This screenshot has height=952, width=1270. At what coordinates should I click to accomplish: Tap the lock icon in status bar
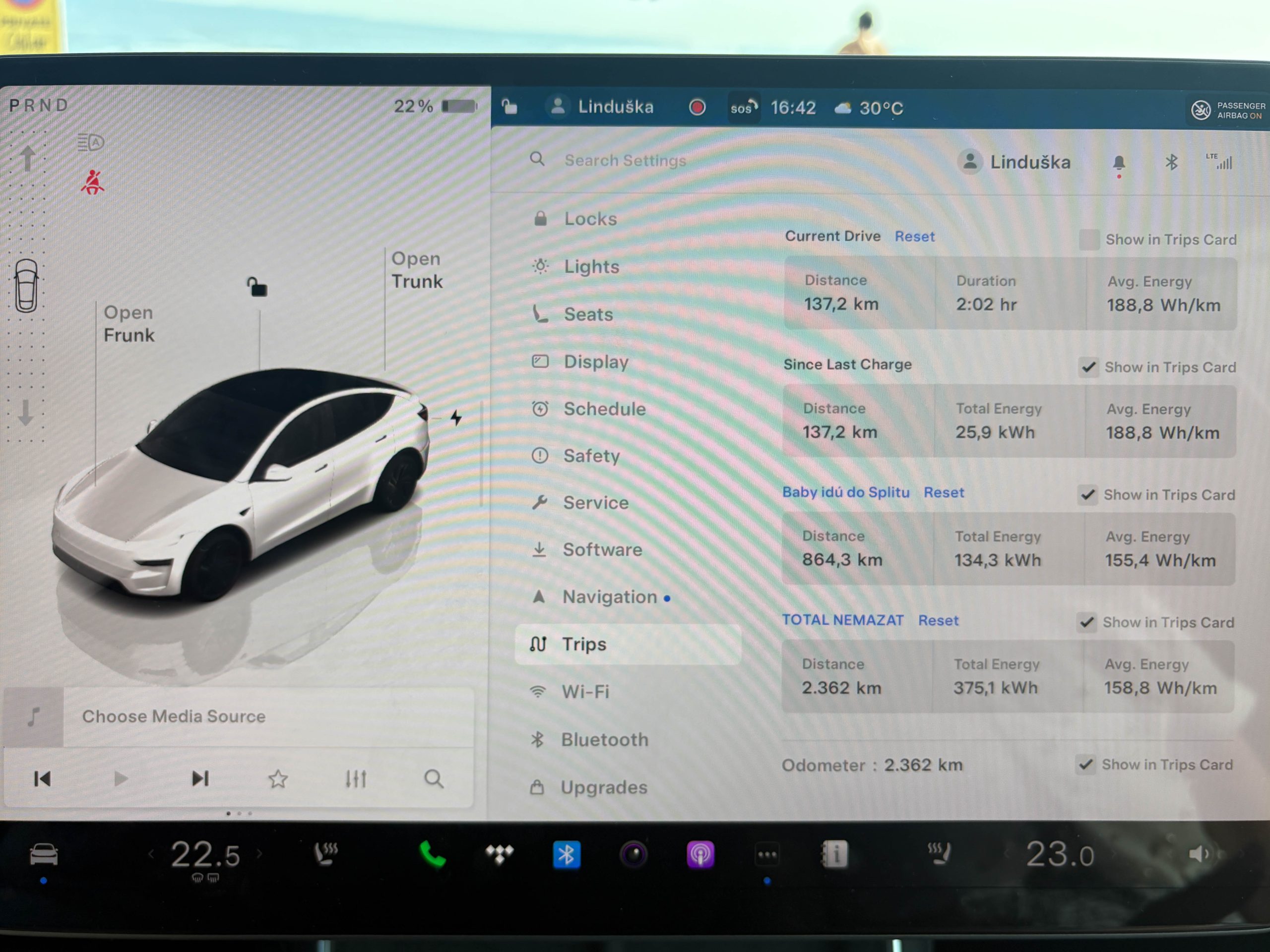pos(510,107)
